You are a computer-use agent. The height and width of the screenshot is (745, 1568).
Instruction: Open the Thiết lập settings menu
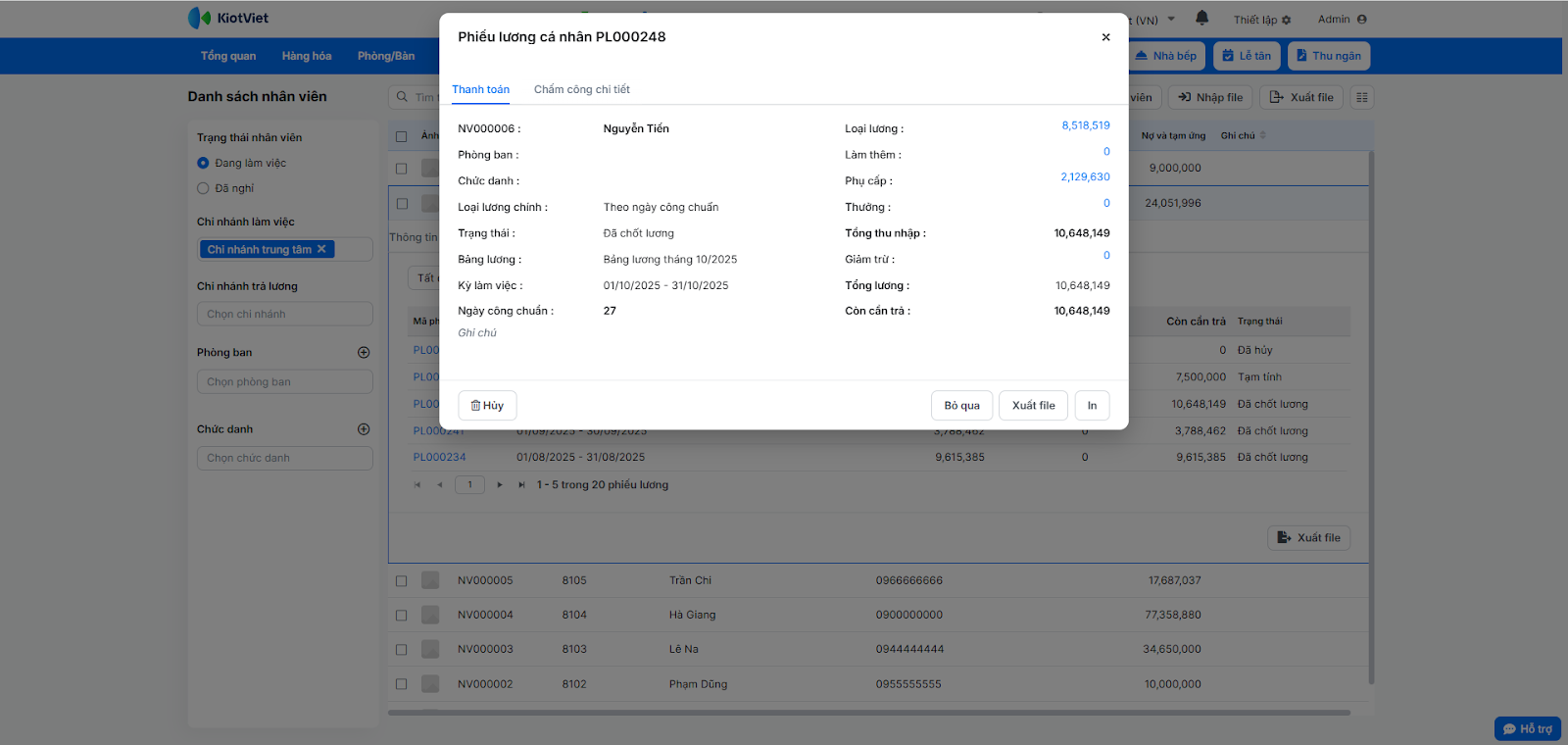point(1262,20)
